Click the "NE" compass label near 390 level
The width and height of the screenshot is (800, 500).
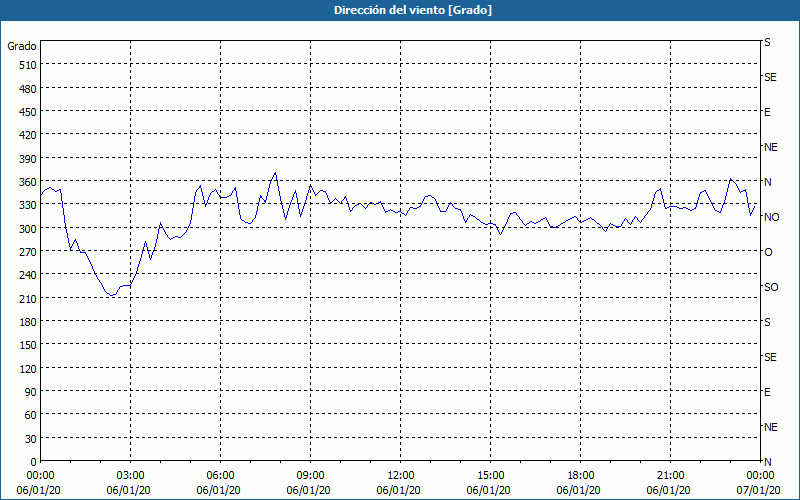pyautogui.click(x=771, y=147)
